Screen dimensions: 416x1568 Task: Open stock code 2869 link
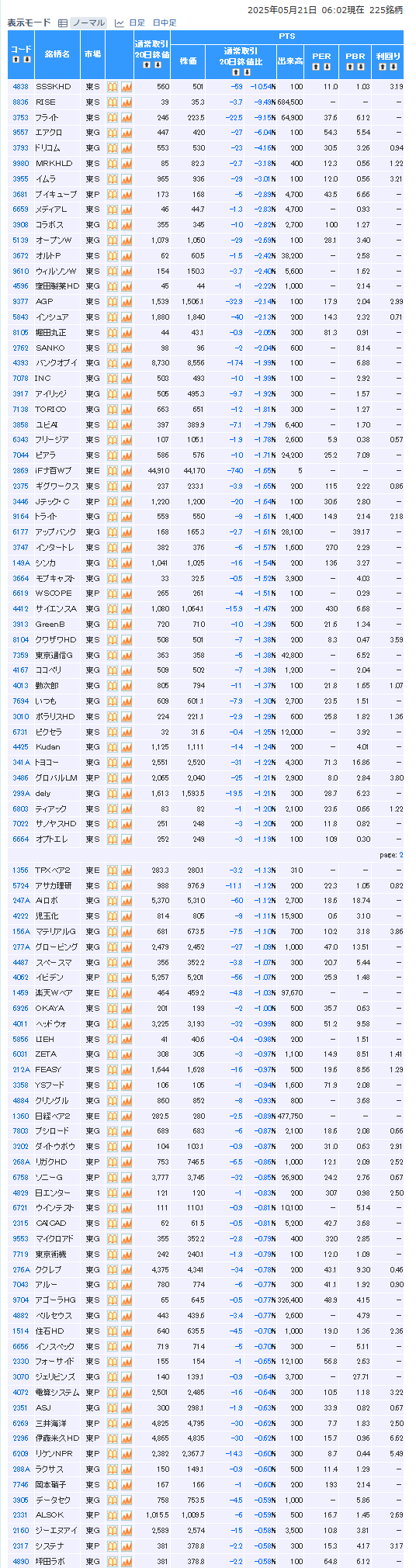coord(21,470)
